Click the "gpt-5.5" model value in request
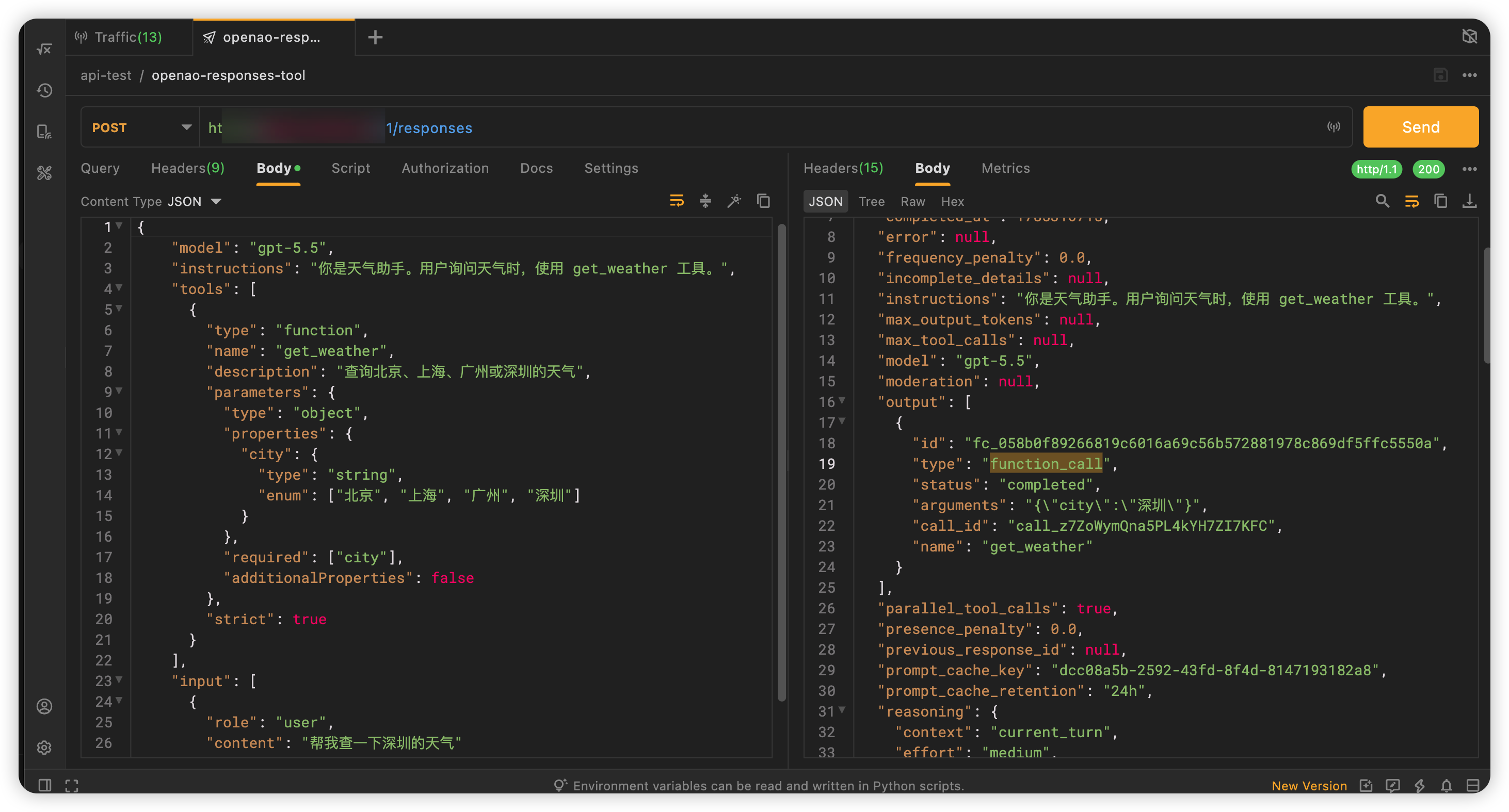 tap(287, 248)
